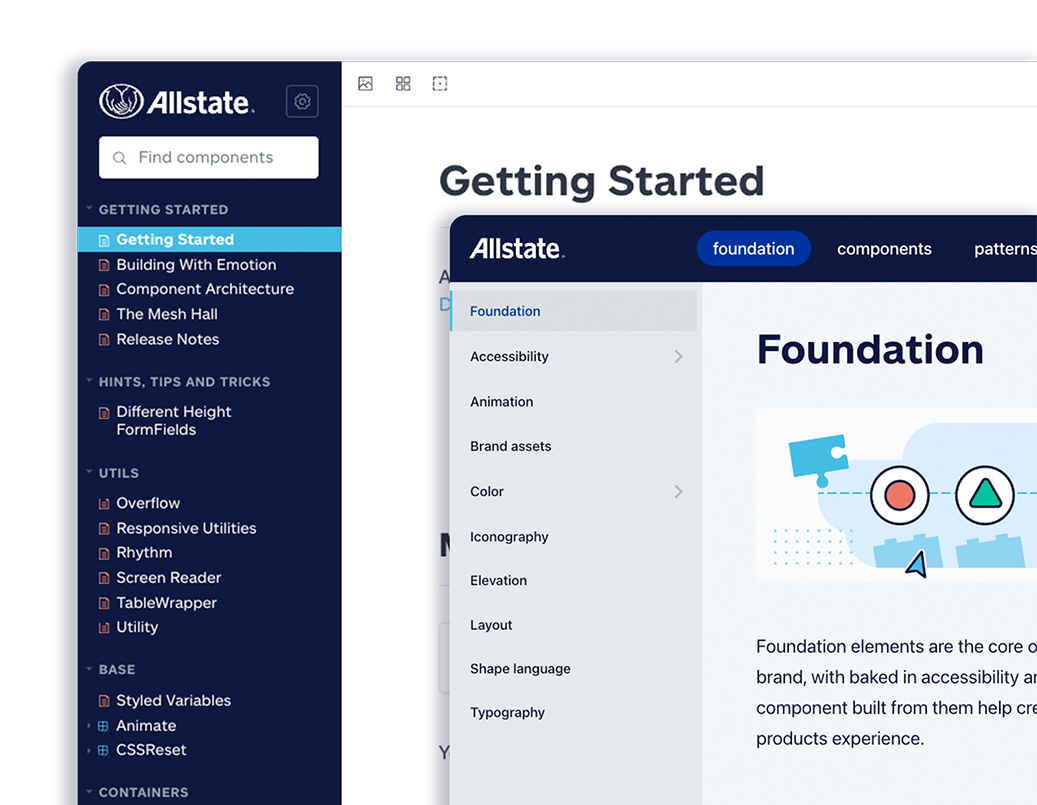This screenshot has width=1037, height=805.
Task: Open the Screen Reader page
Action: 169,578
